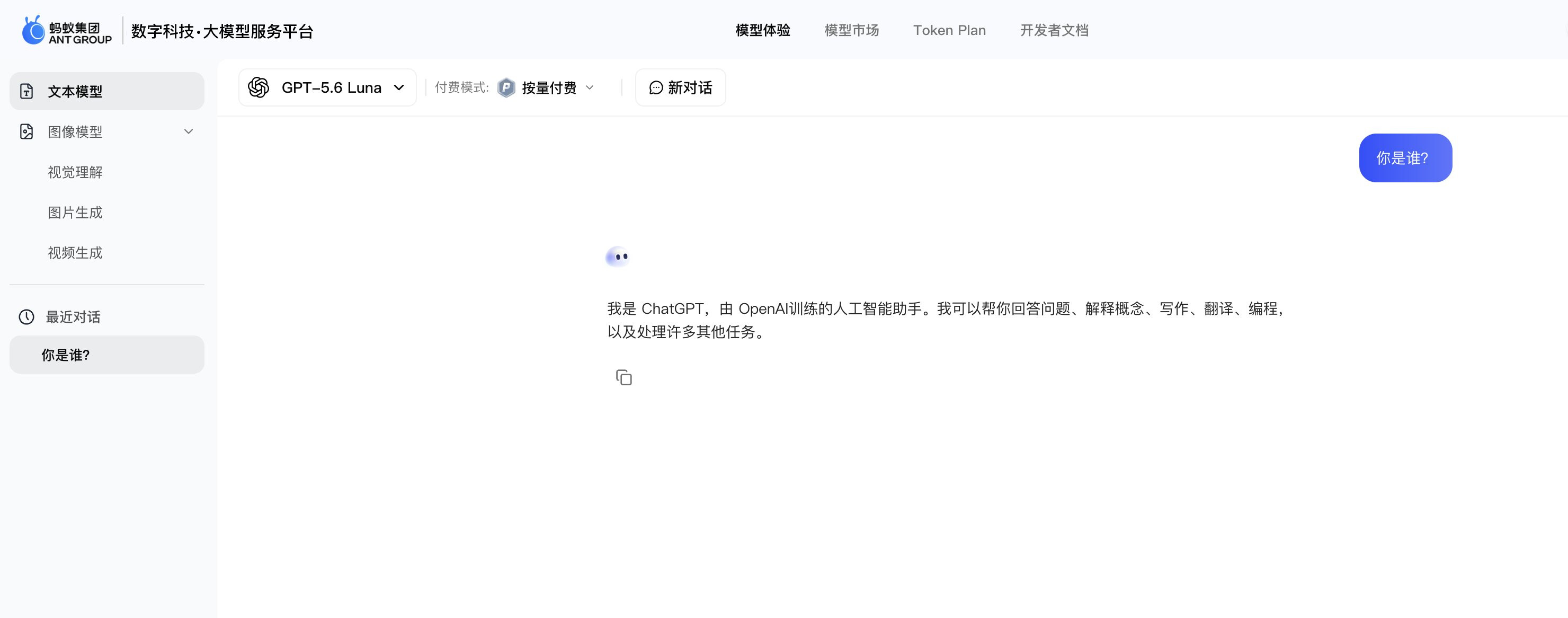Click the Ant Group logo
This screenshot has height=618, width=1568.
[x=67, y=30]
